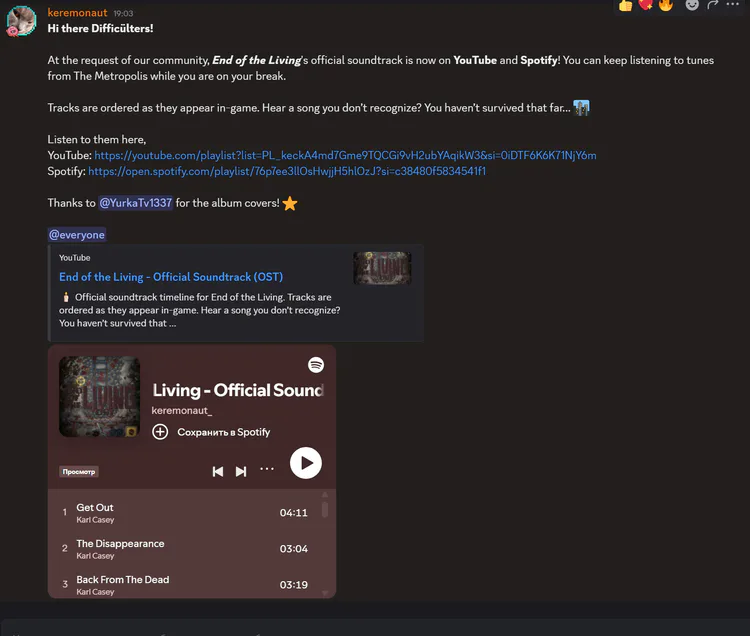Click Karl Casey under Get Out
Viewport: 750px width, 636px height.
click(95, 520)
